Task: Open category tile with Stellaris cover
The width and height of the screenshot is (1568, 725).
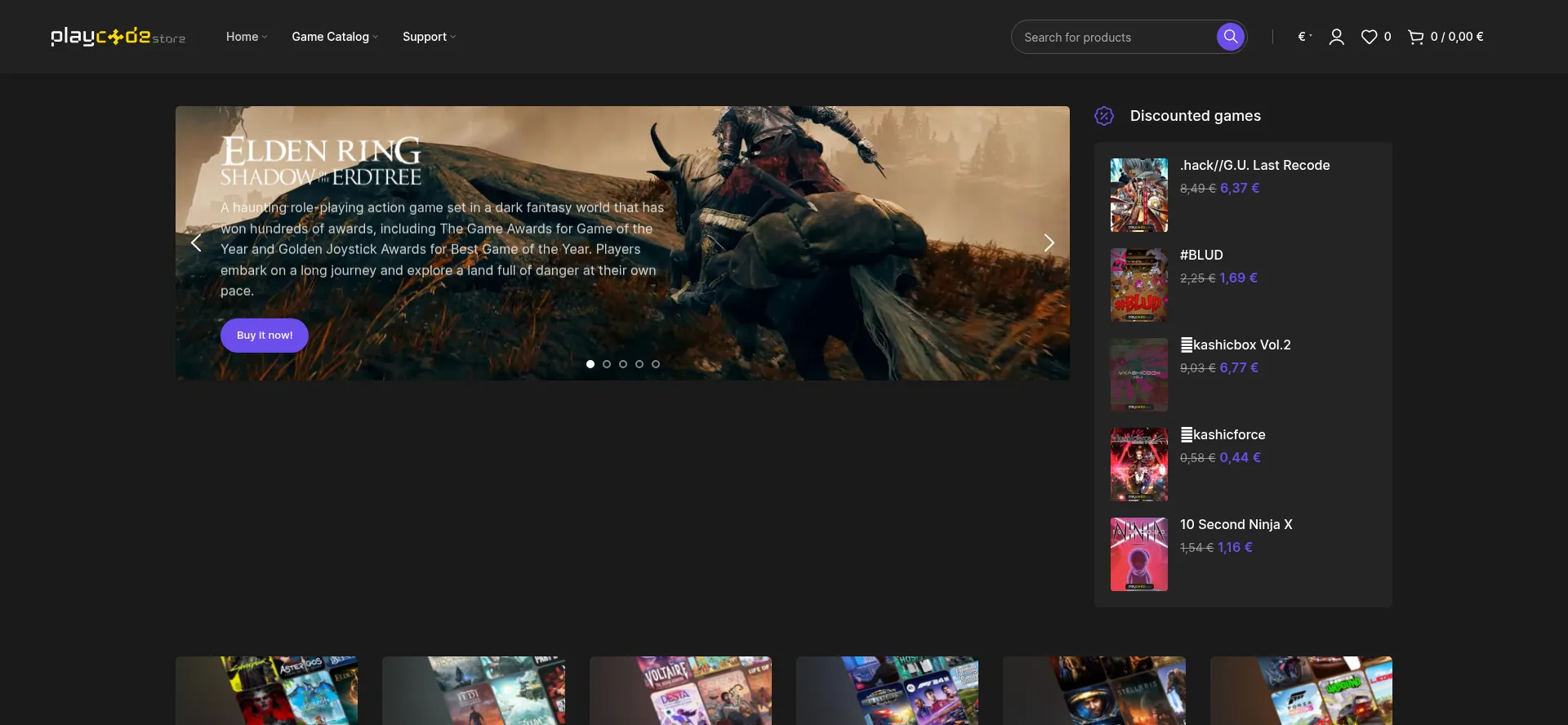Action: pos(1094,691)
